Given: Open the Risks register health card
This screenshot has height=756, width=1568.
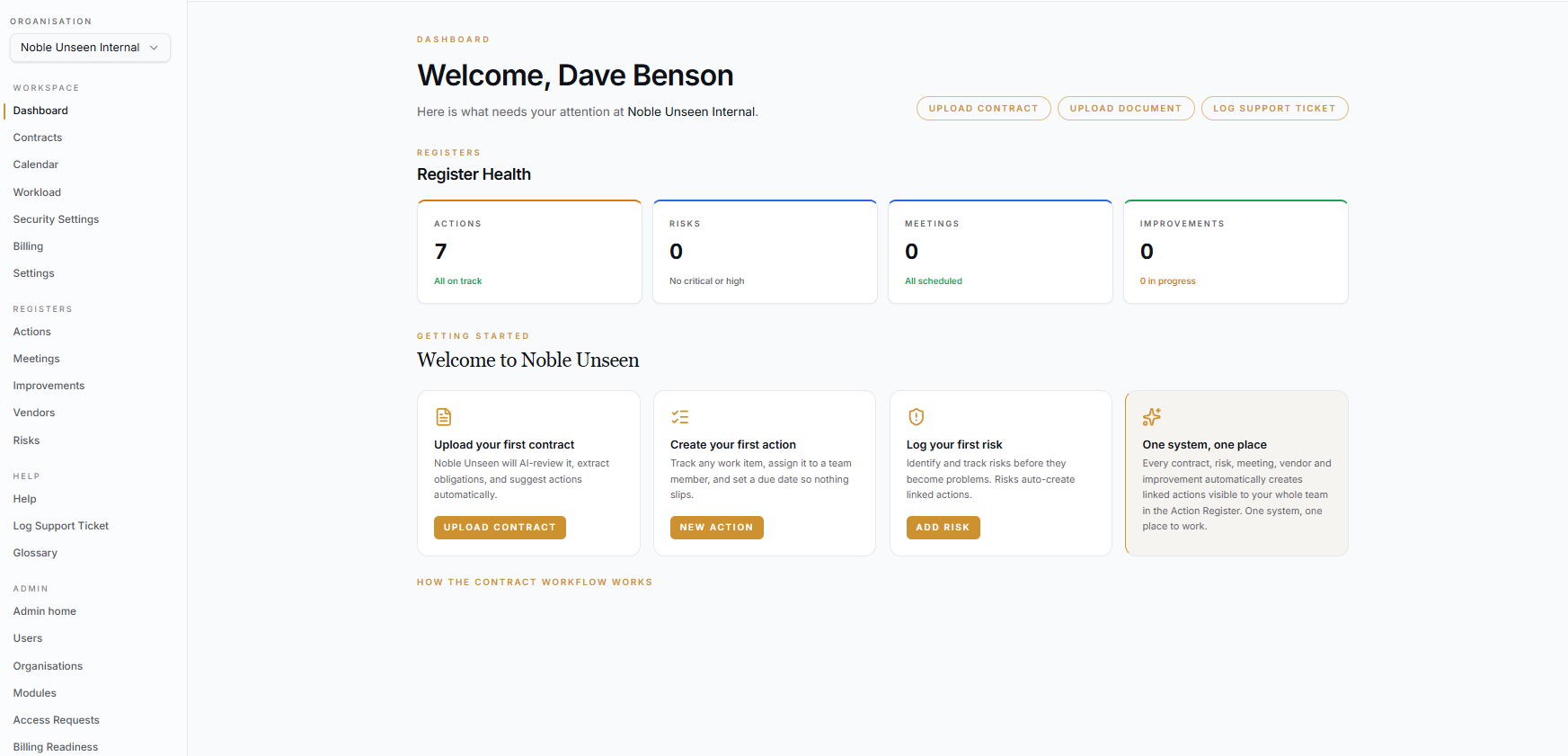Looking at the screenshot, I should coord(765,252).
